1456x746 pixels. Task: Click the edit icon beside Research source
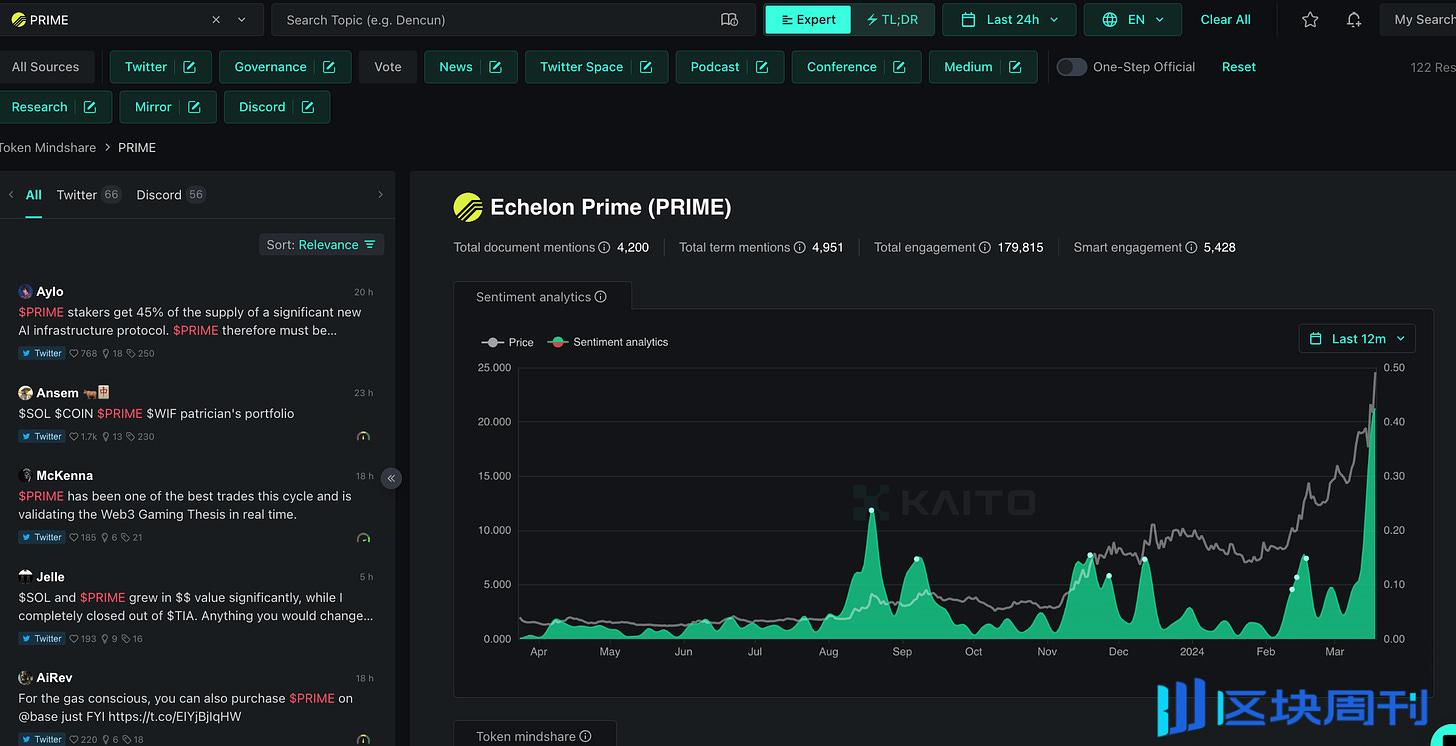pos(90,107)
